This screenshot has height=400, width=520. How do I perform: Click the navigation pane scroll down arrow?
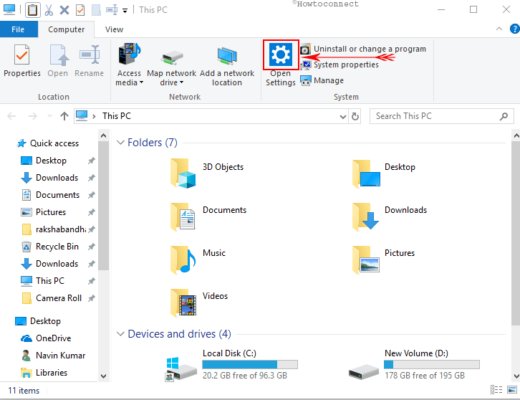tap(103, 376)
